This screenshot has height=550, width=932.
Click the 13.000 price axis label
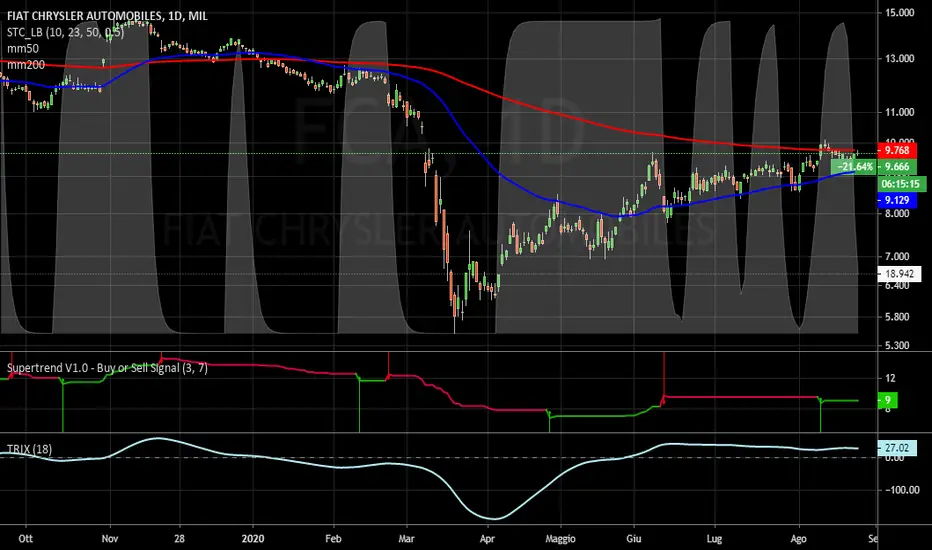(x=899, y=58)
